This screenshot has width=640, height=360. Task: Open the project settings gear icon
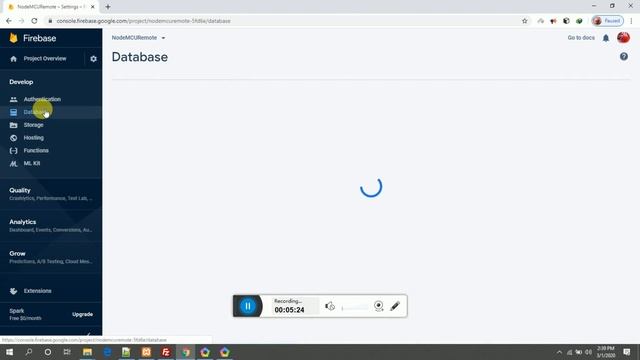click(93, 59)
